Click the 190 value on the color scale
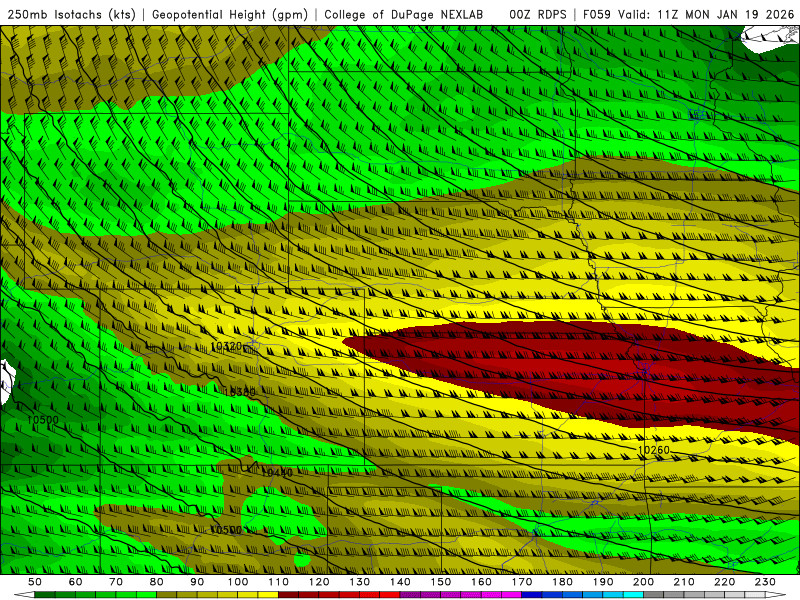 coord(603,582)
